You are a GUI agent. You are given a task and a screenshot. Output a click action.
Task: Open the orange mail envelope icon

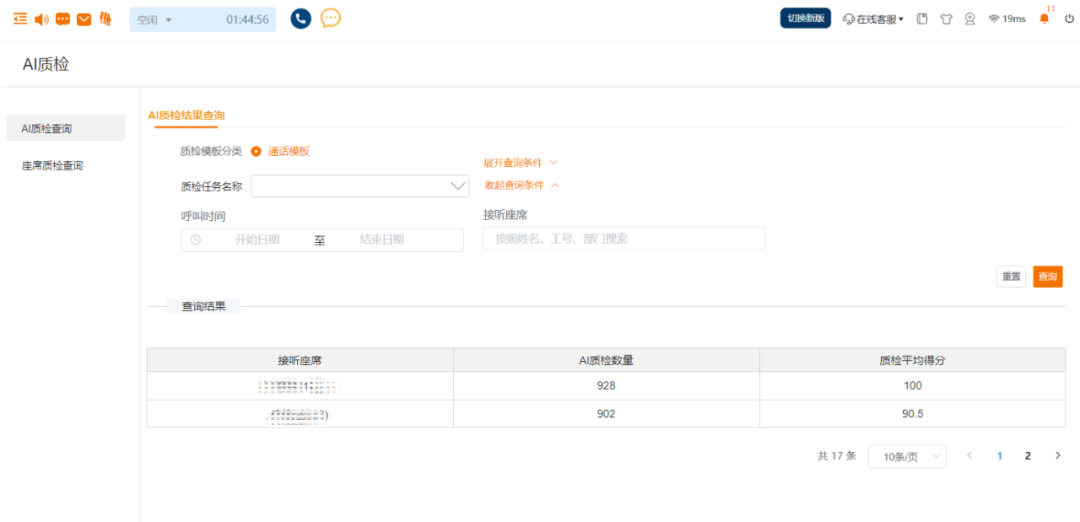click(x=84, y=19)
